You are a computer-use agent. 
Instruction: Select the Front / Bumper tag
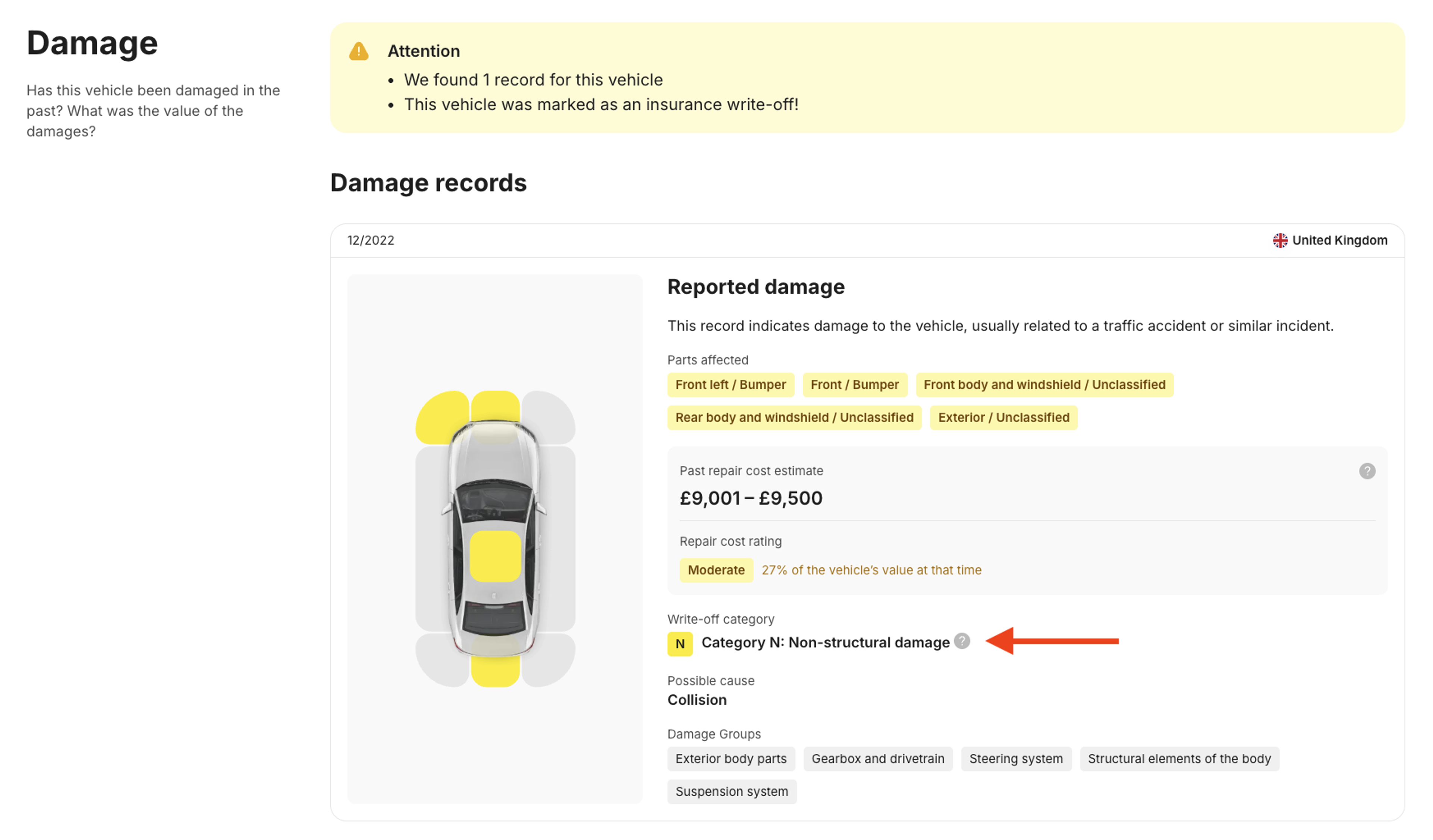tap(855, 385)
